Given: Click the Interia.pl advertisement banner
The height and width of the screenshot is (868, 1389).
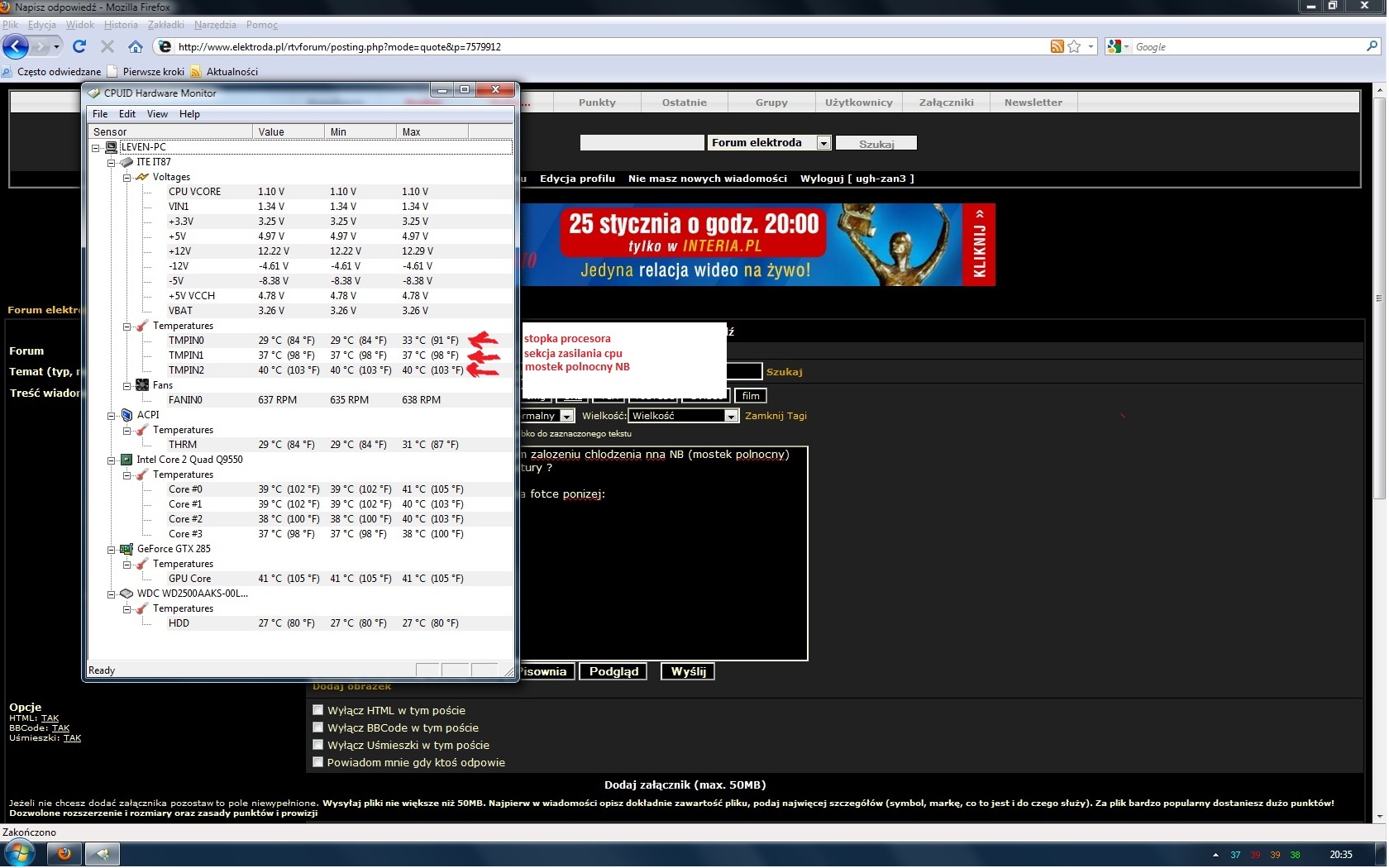Looking at the screenshot, I should 757,245.
